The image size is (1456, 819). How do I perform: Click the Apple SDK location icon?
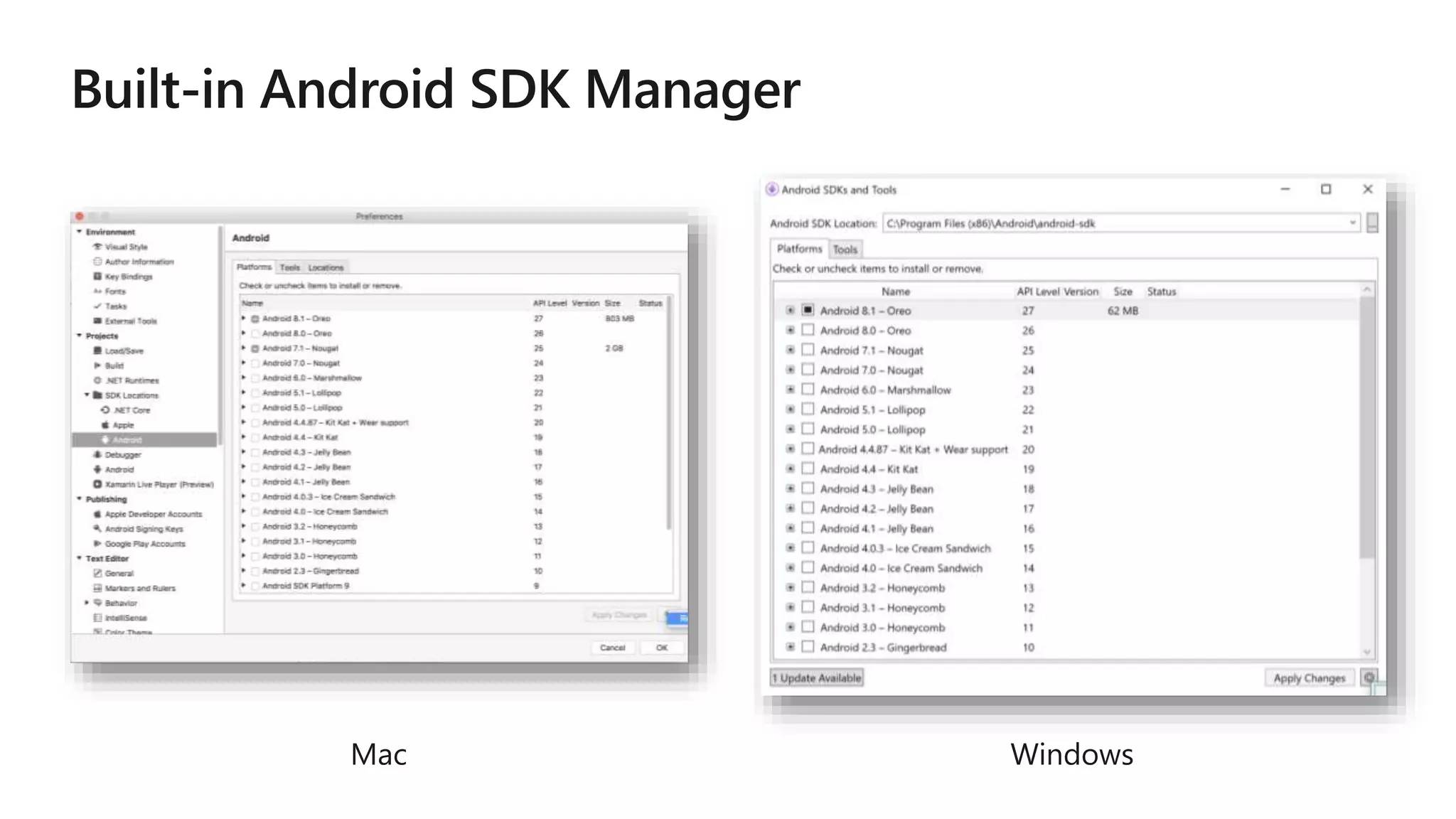tap(105, 424)
